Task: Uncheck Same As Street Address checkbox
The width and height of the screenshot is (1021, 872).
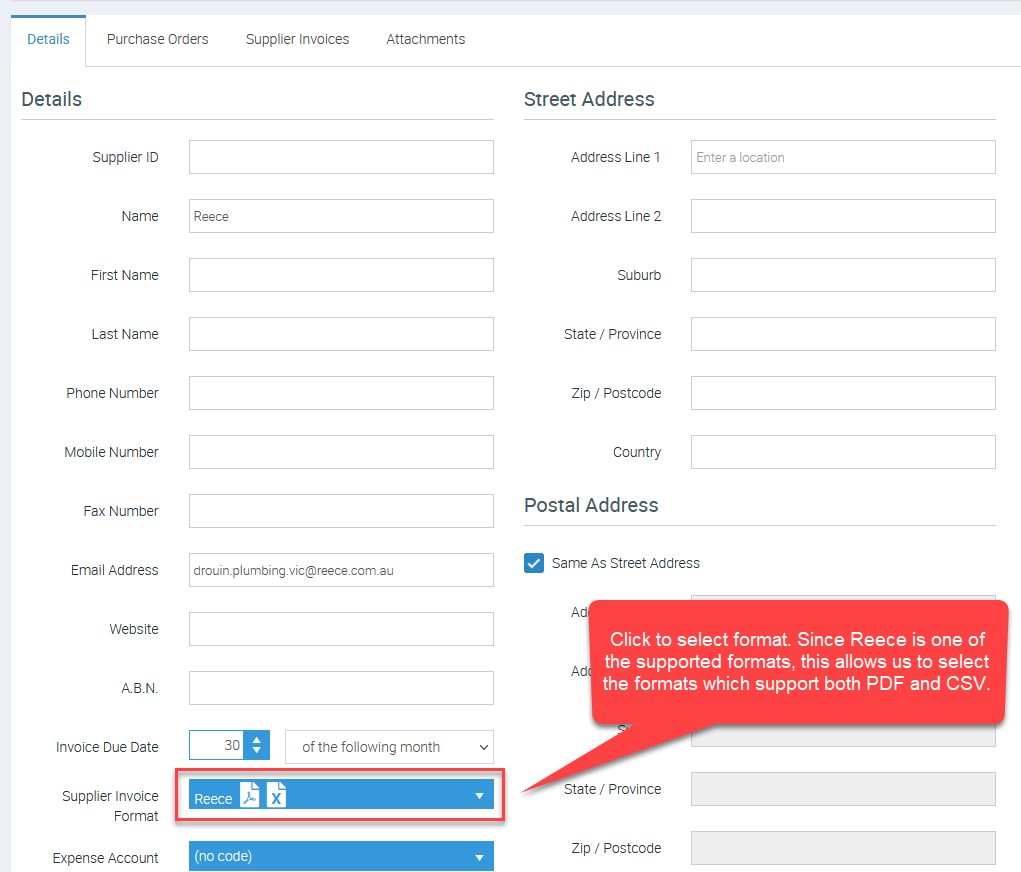Action: click(x=534, y=563)
